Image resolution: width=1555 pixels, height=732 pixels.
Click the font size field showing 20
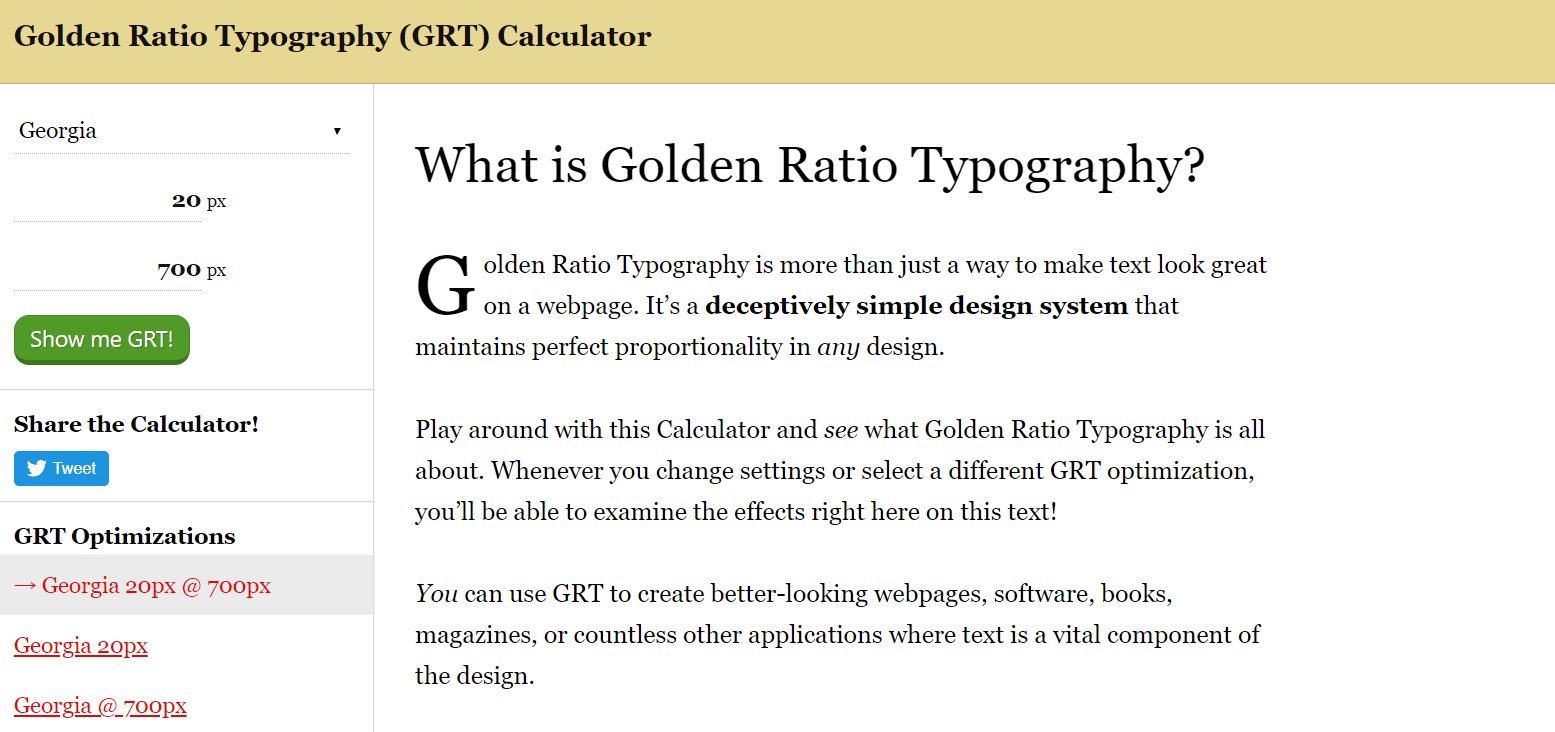(108, 200)
